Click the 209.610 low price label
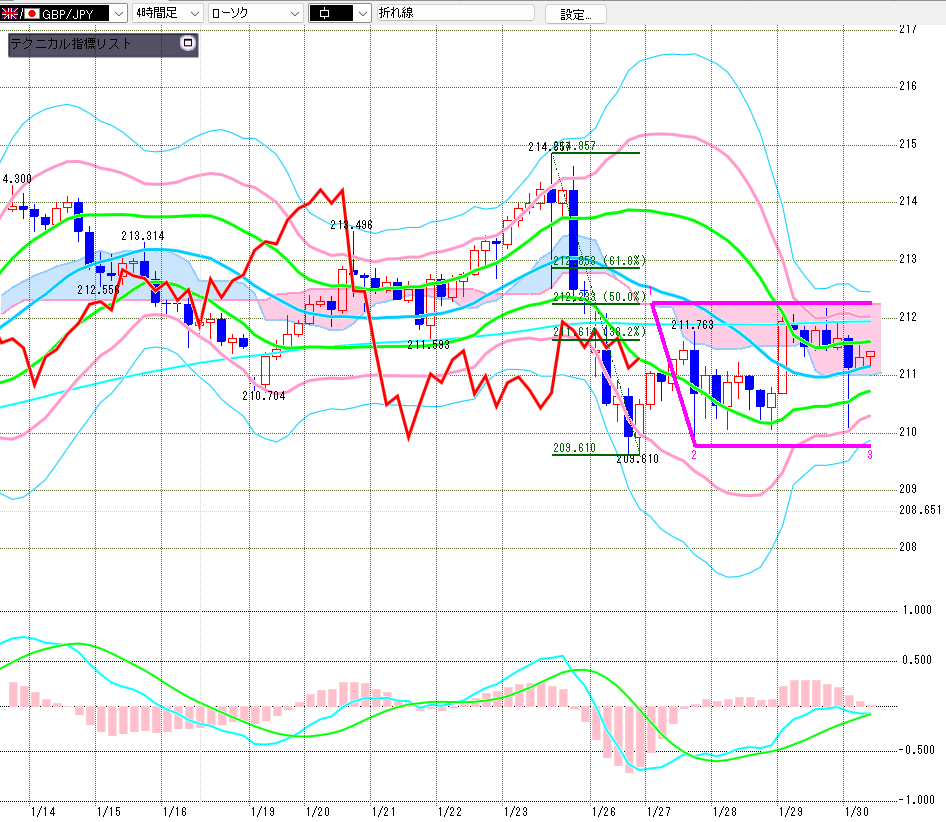946x822 pixels. click(x=574, y=449)
